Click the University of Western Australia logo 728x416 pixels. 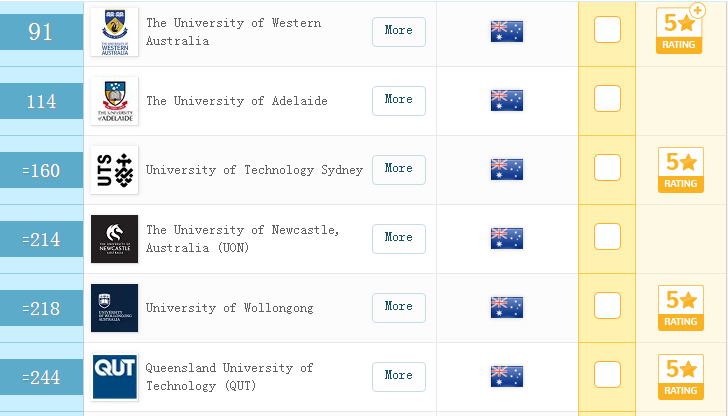114,32
